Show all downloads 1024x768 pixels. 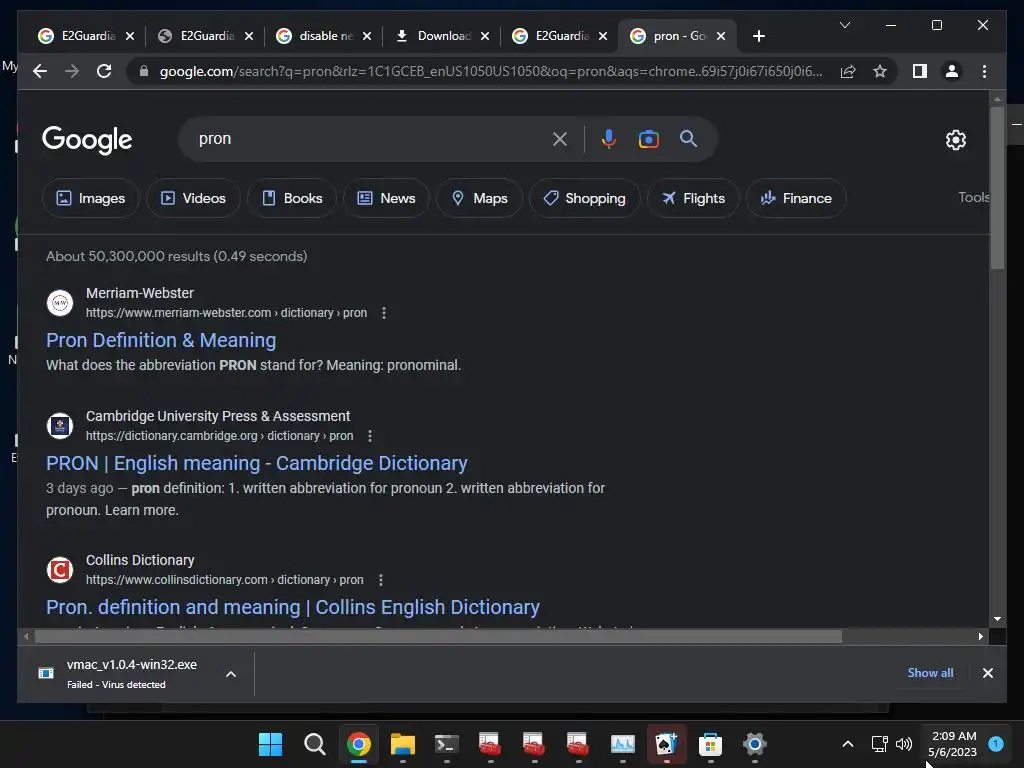click(930, 673)
